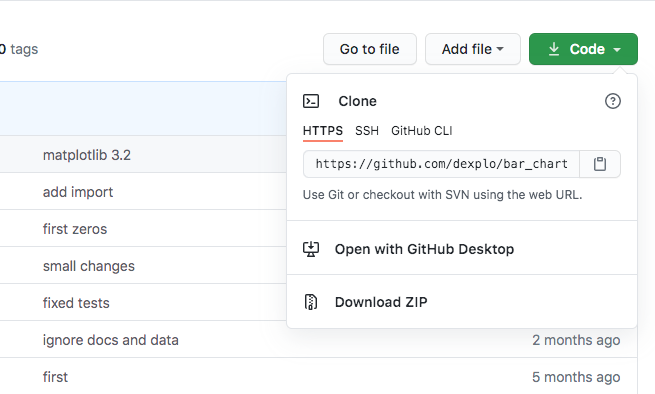Screen dimensions: 655x394
Task: Switch to the GitHub CLI tab
Action: point(421,131)
